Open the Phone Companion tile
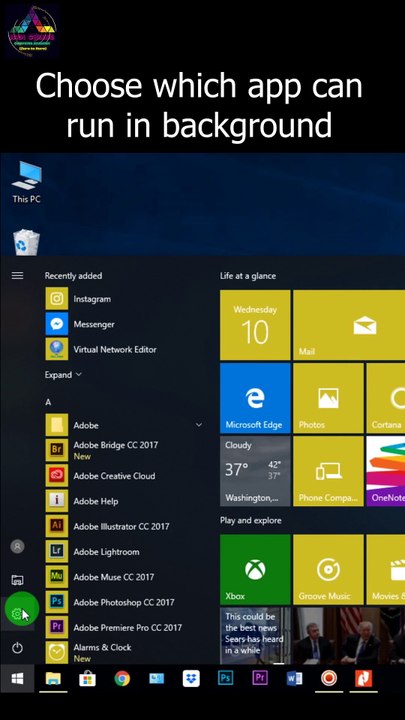Image resolution: width=405 pixels, height=720 pixels. pos(328,471)
